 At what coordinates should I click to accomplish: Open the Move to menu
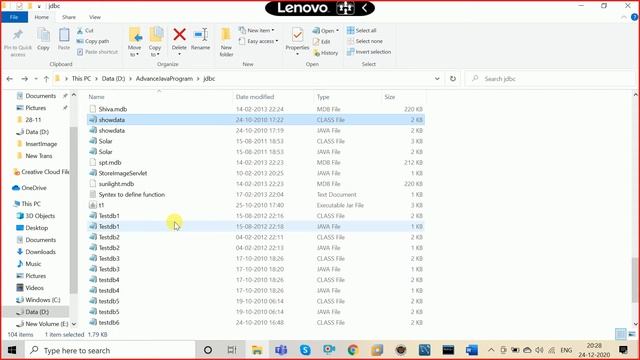click(135, 42)
